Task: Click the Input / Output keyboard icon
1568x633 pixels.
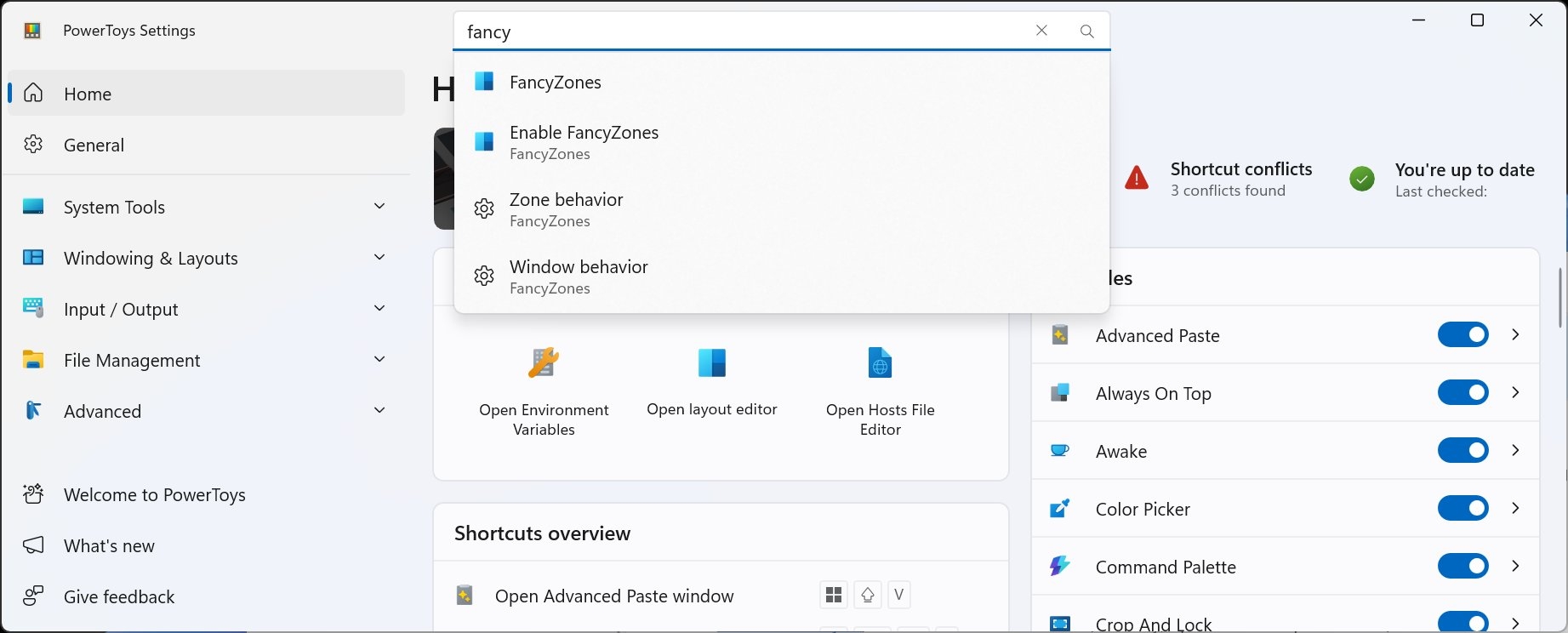Action: coord(33,308)
